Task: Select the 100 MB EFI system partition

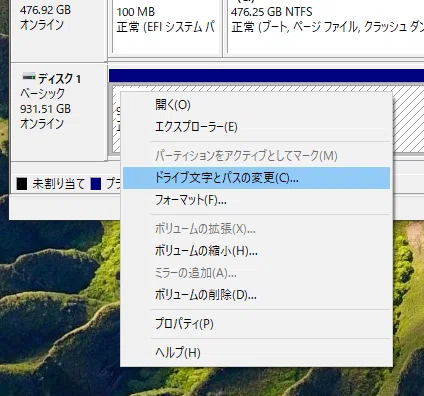Action: [166, 26]
